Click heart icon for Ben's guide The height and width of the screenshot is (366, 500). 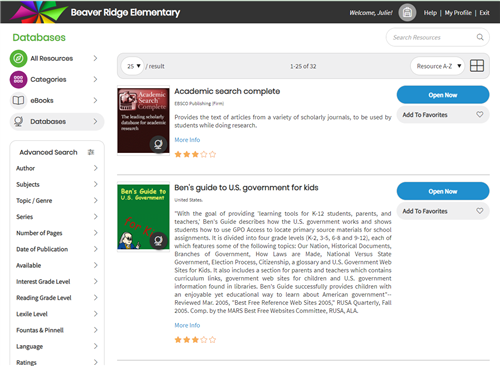[x=480, y=211]
